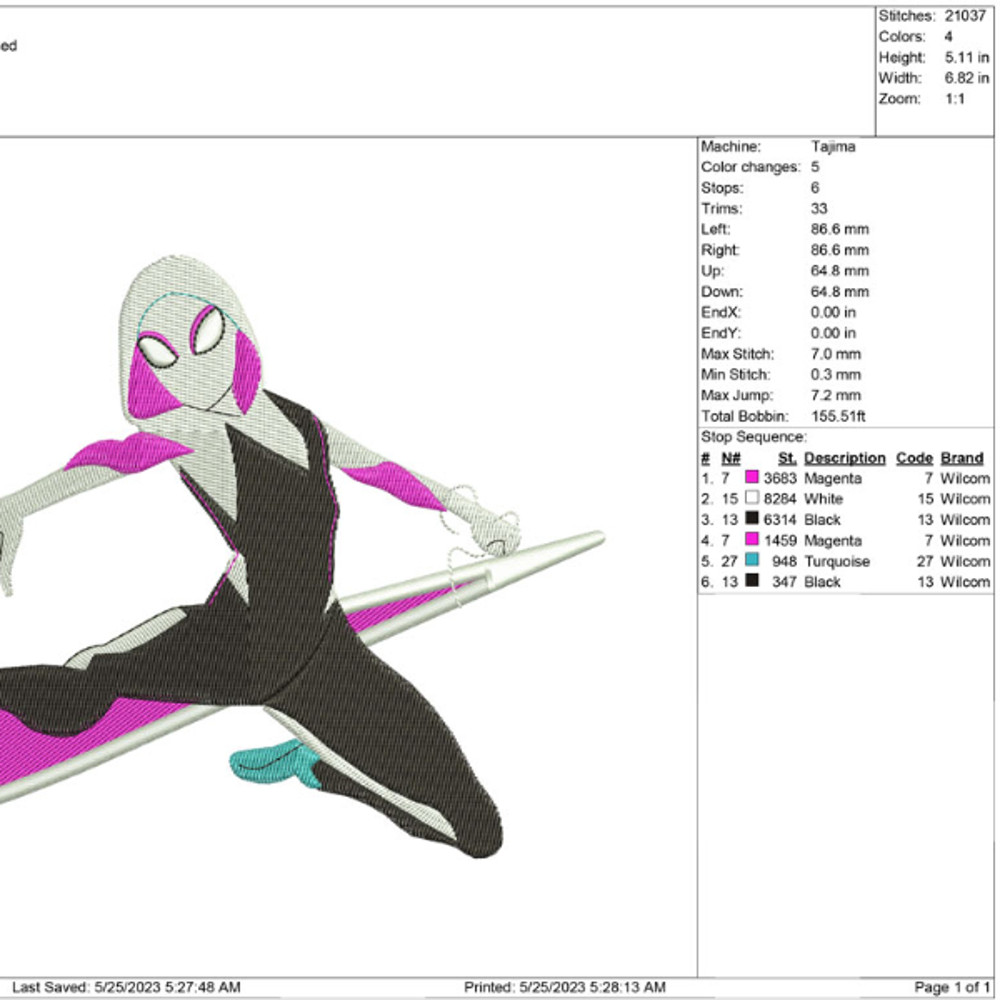Pick the black swatch with 347 stitches
The height and width of the screenshot is (1000, 1000).
coord(752,582)
